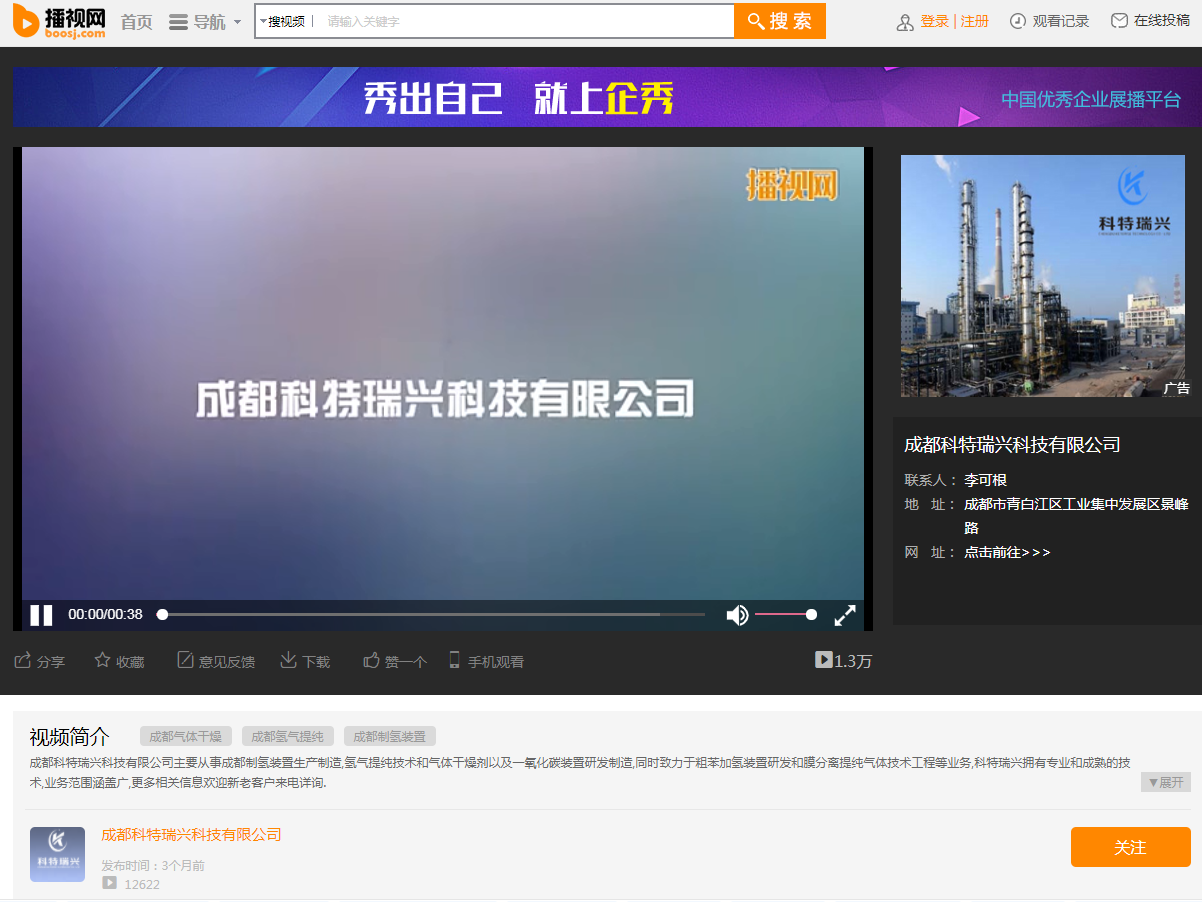Open the navigation dropdown menu
Viewport: 1202px width, 902px height.
click(x=205, y=22)
